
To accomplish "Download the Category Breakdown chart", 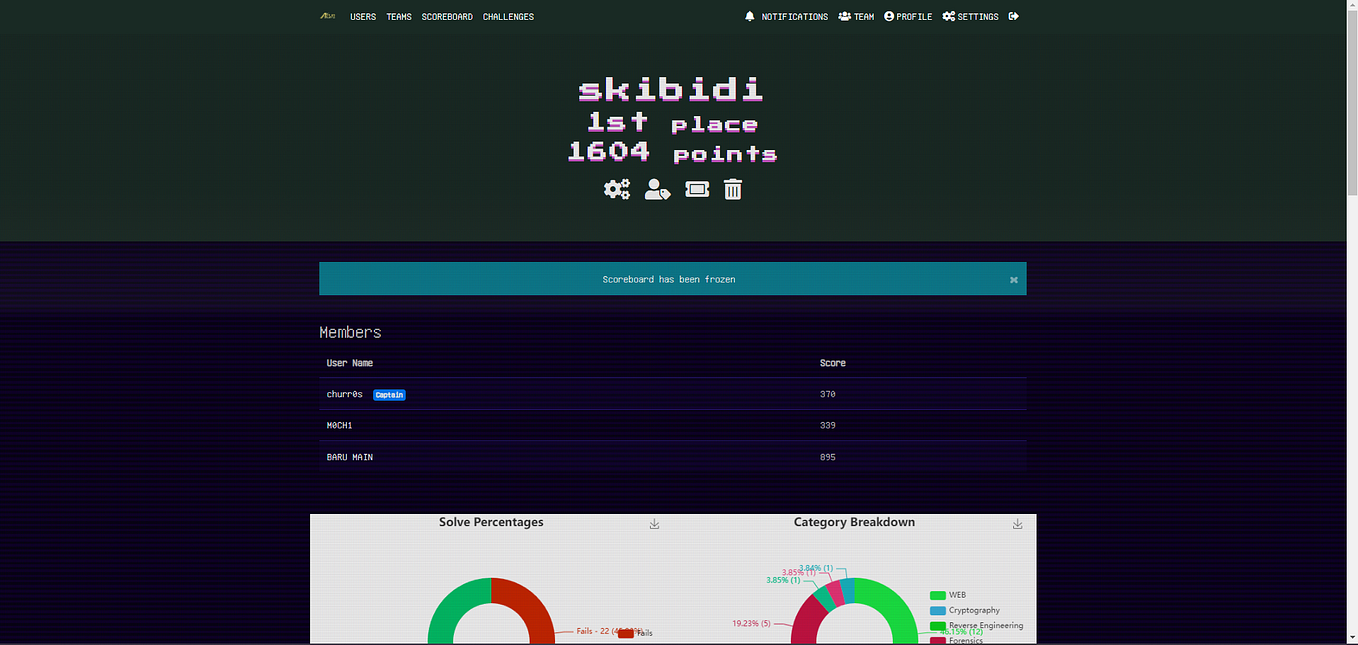I will [x=1017, y=522].
